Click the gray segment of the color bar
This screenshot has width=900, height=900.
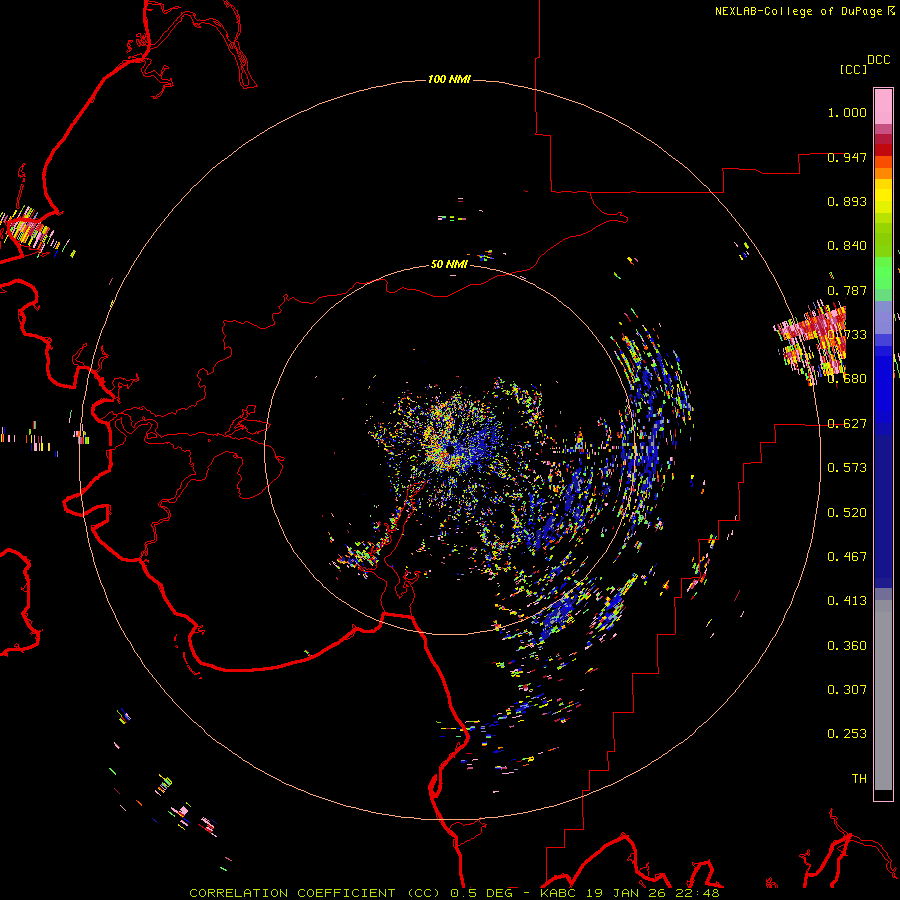[x=883, y=695]
